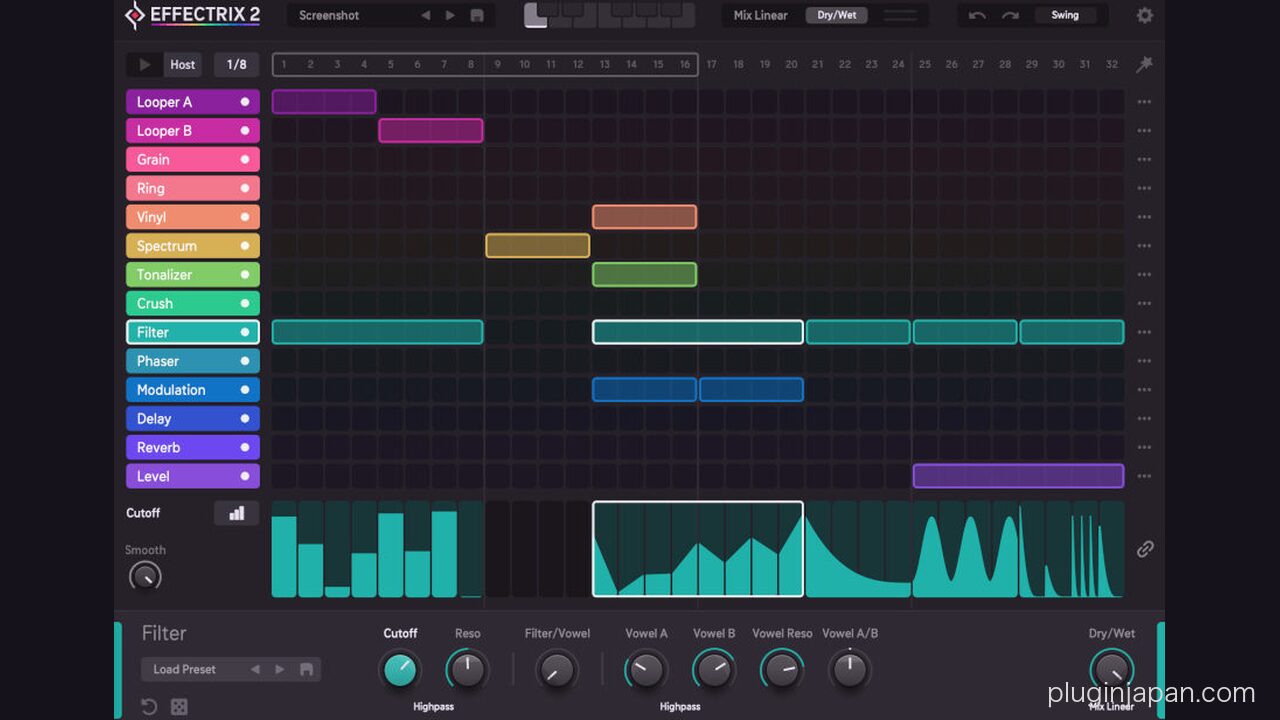Open the Highpass type selector under Cutoff
Image resolution: width=1280 pixels, height=720 pixels.
434,707
